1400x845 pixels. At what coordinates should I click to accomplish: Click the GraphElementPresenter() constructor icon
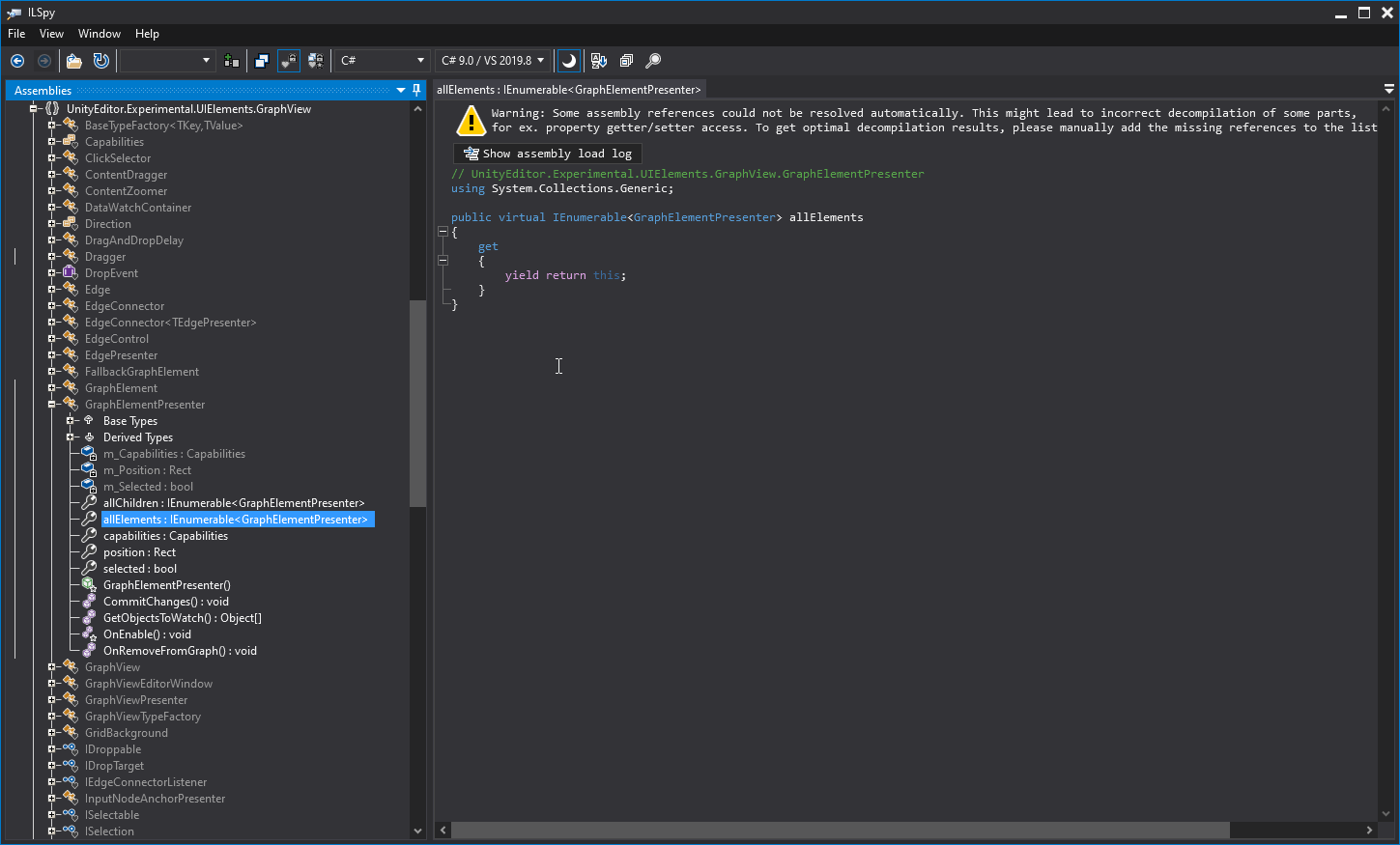point(88,584)
